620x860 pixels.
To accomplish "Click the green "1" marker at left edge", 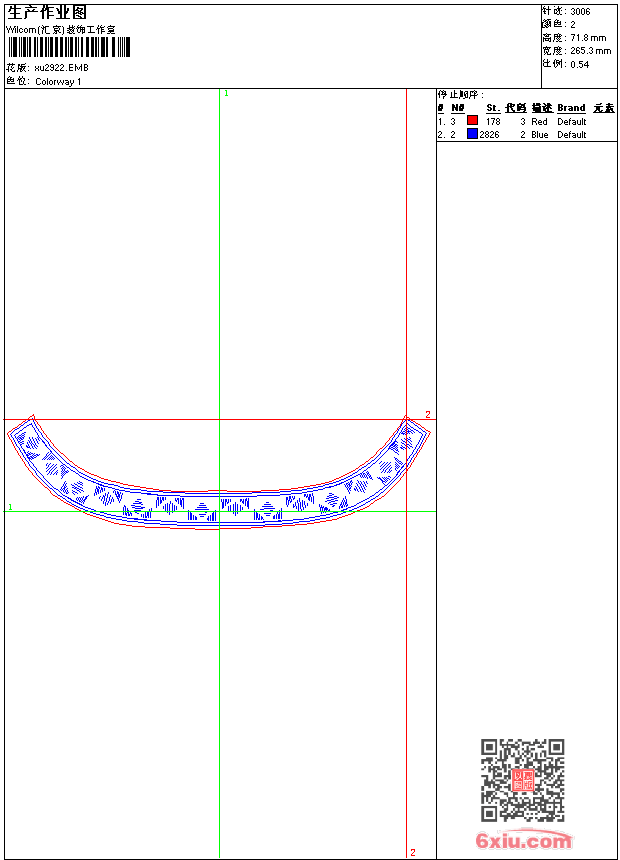I will (x=10, y=507).
